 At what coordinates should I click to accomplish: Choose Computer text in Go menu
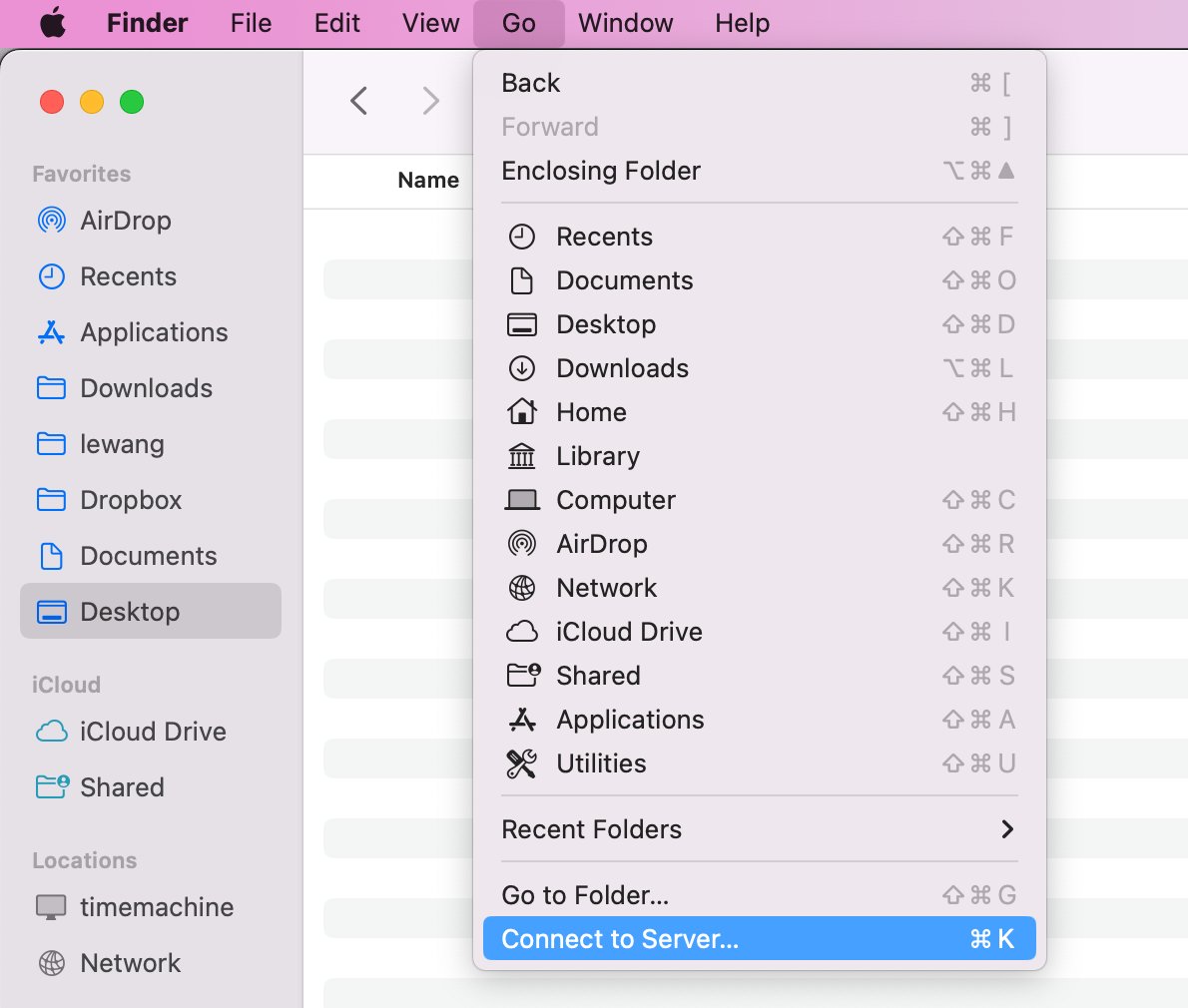(616, 500)
